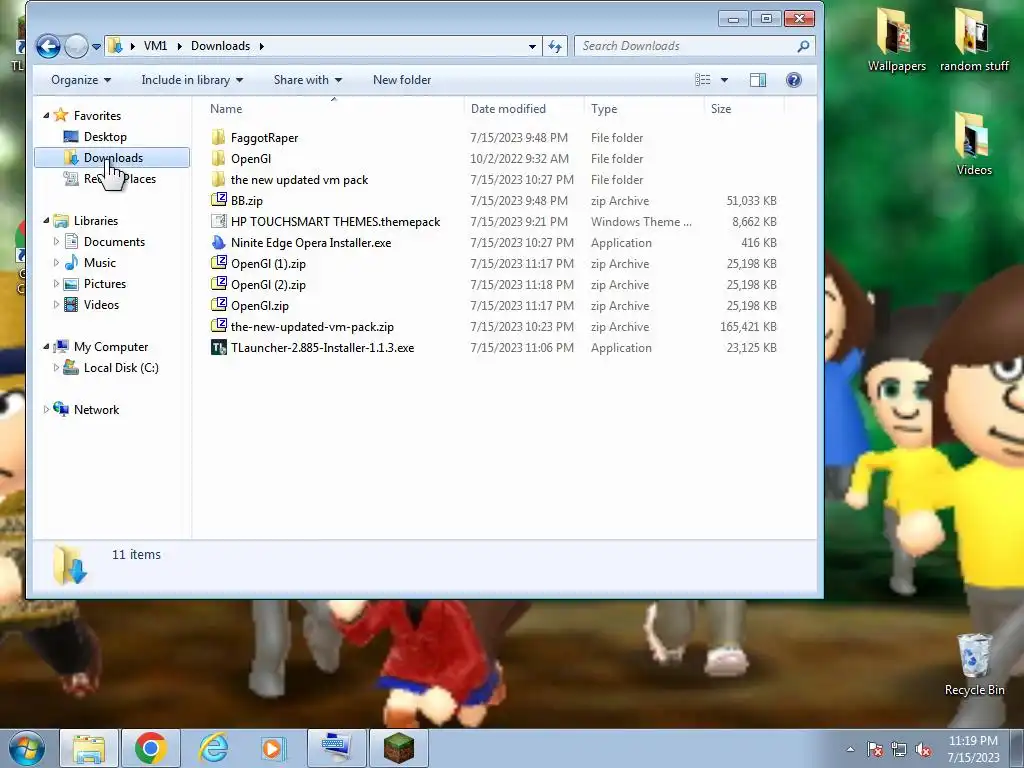Show hidden system tray icons
This screenshot has width=1024, height=768.
pyautogui.click(x=850, y=749)
